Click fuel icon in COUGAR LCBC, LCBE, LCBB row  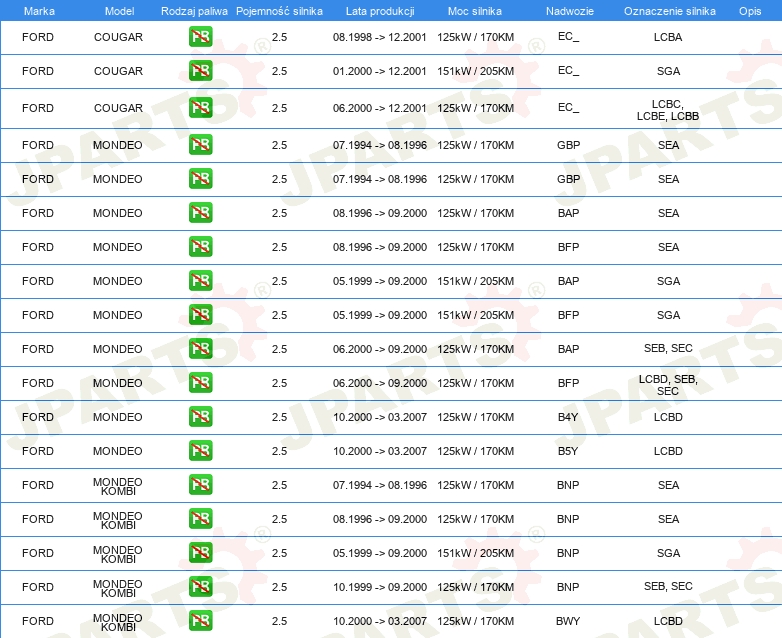(200, 108)
